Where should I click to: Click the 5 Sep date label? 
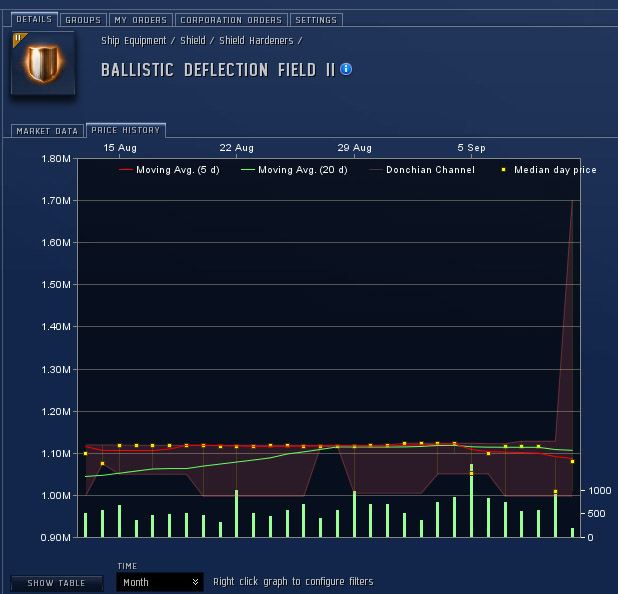471,148
